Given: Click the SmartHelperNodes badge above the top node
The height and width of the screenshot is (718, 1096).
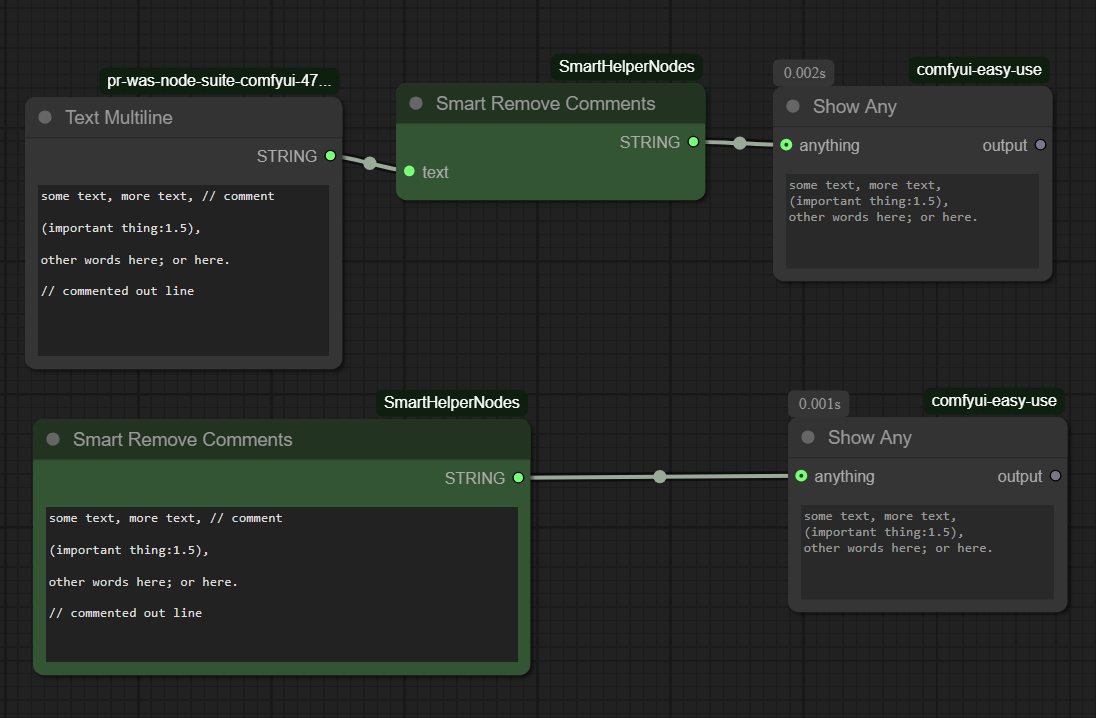Looking at the screenshot, I should 626,66.
